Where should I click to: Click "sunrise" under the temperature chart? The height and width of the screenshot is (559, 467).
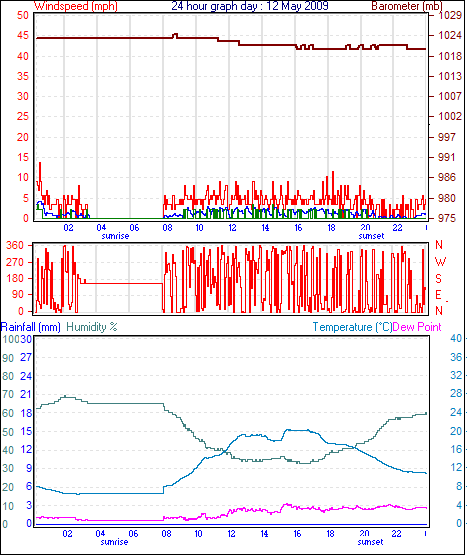(114, 542)
